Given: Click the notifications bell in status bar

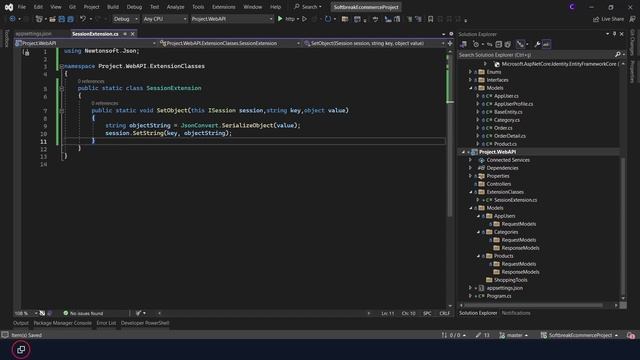Looking at the screenshot, I should (x=631, y=335).
